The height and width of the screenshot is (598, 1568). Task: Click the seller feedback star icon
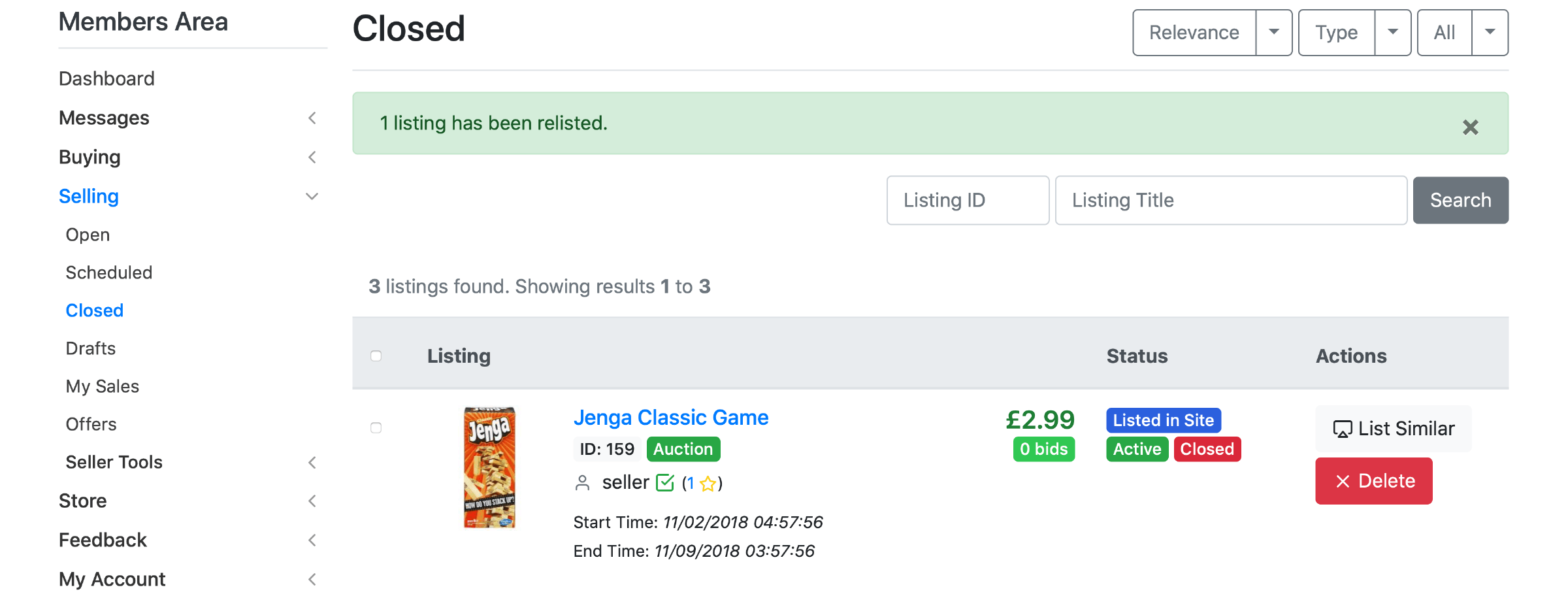707,484
